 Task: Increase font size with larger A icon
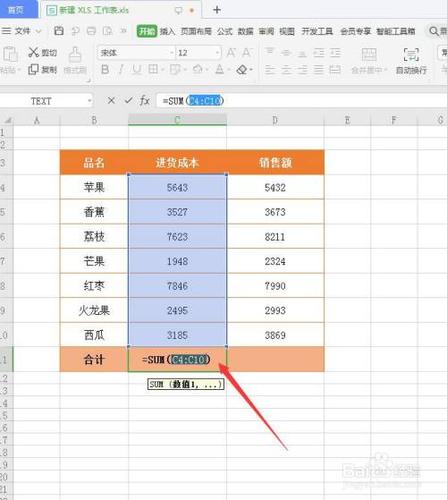[231, 53]
